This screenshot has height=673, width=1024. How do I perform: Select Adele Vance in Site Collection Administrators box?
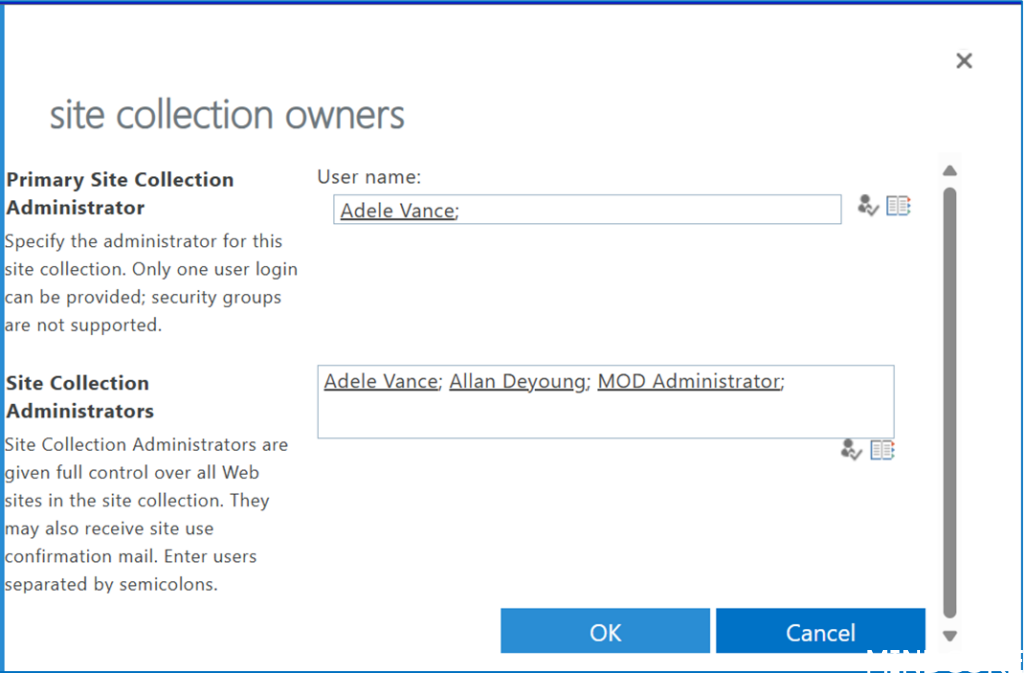[380, 381]
